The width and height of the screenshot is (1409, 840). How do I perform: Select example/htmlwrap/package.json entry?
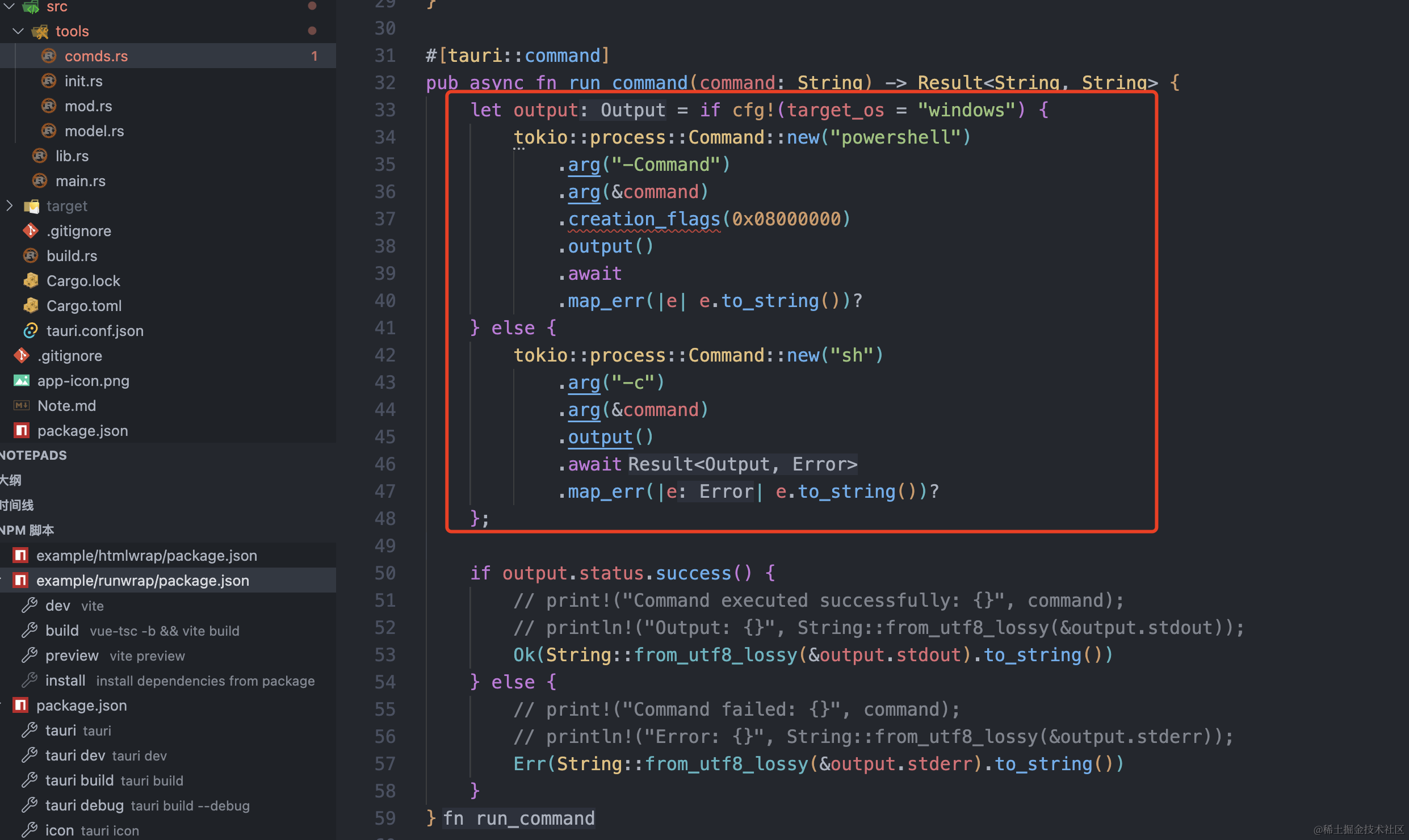pyautogui.click(x=146, y=555)
